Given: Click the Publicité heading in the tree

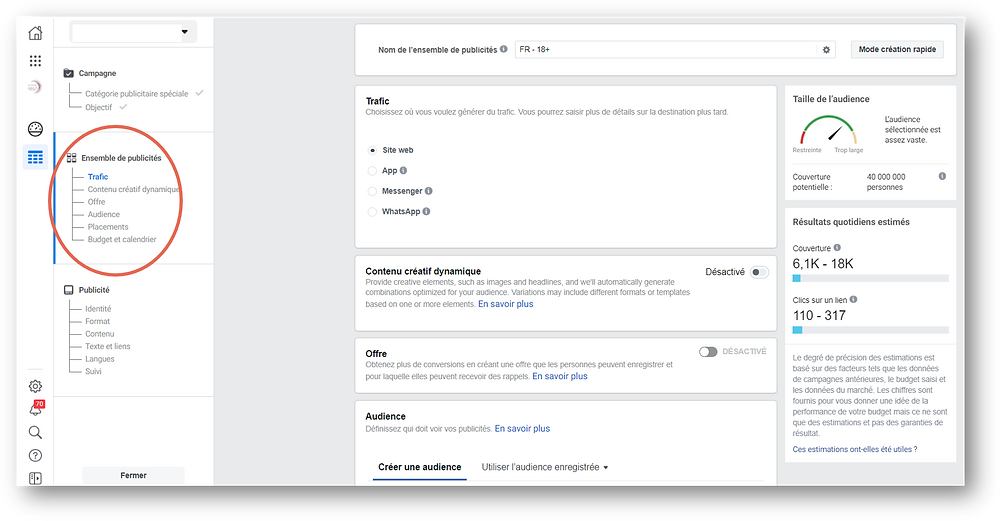Looking at the screenshot, I should 94,290.
